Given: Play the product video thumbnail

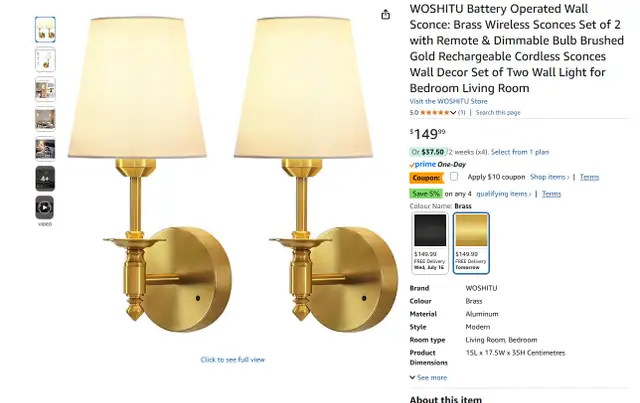Looking at the screenshot, I should coord(45,208).
